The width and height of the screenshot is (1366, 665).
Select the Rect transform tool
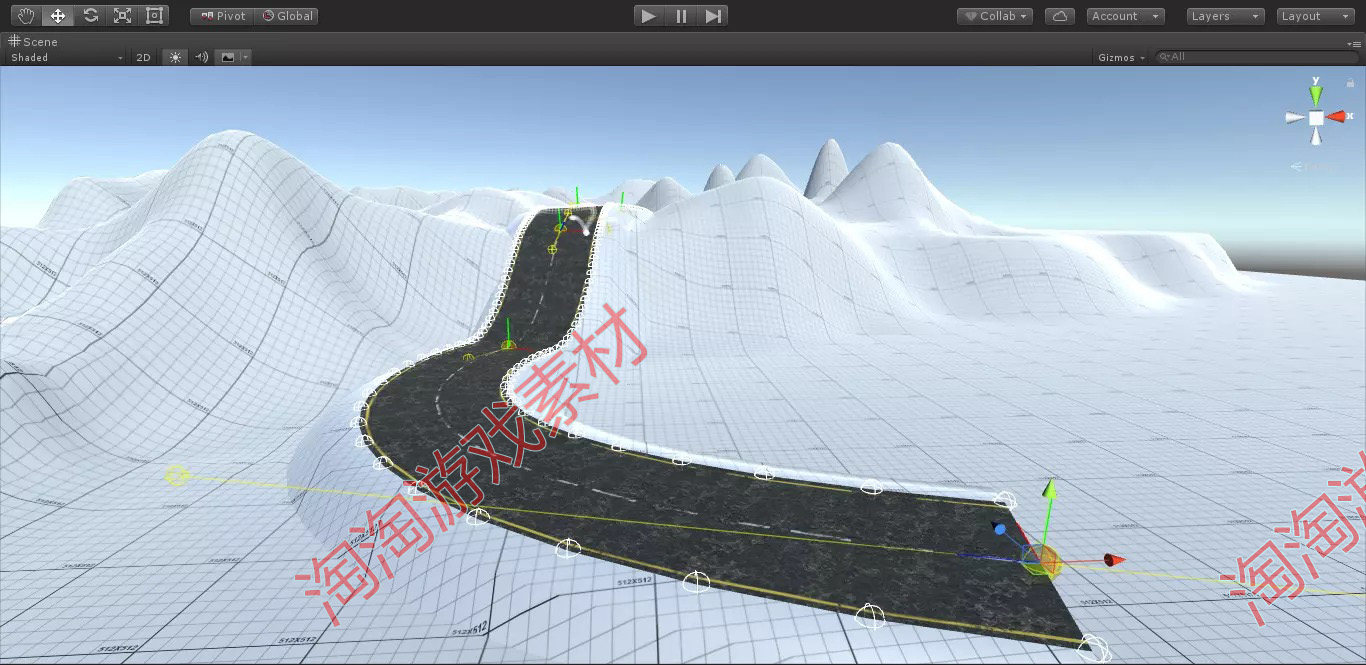(154, 15)
